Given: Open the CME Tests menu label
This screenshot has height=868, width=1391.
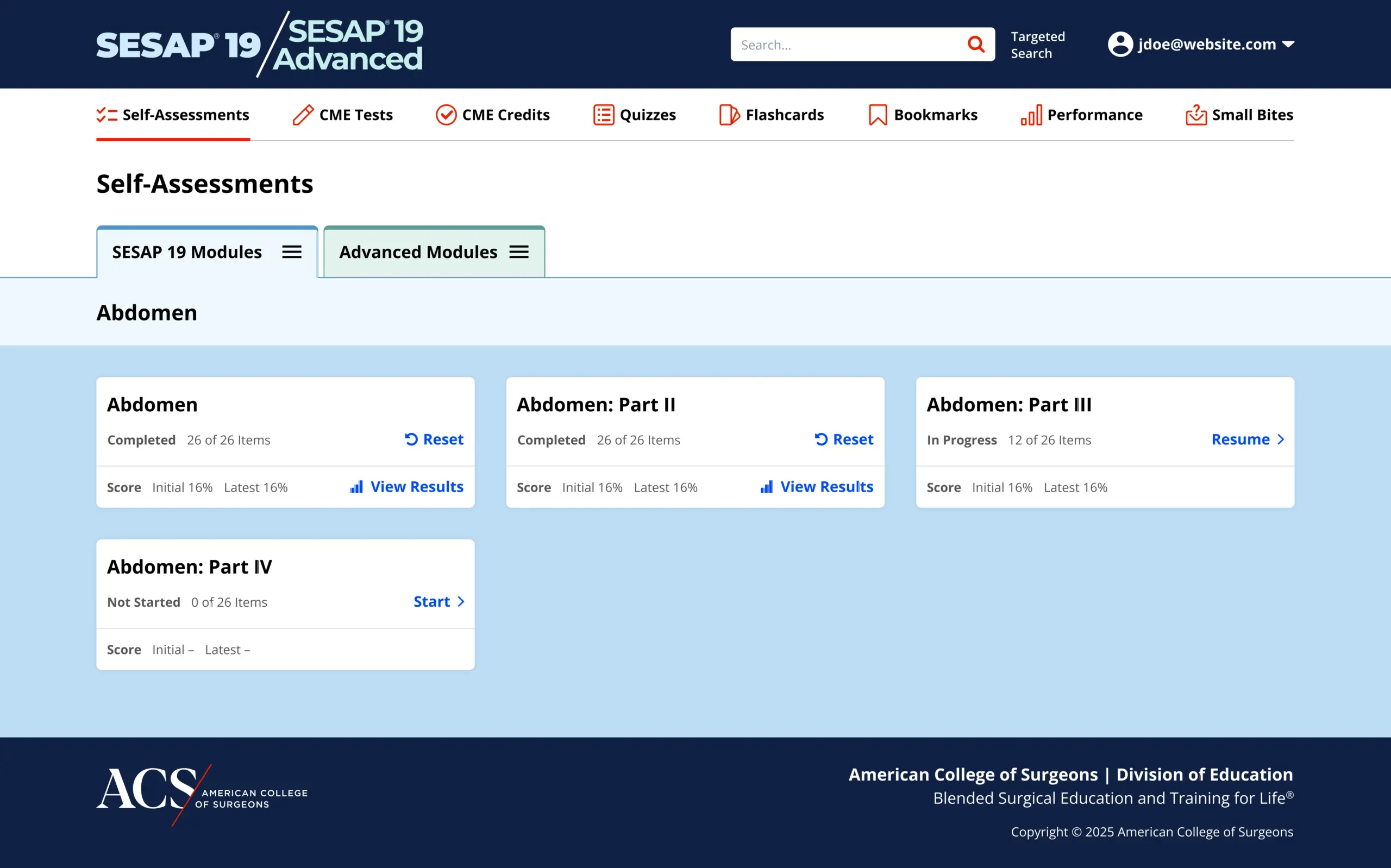Looking at the screenshot, I should pos(356,115).
